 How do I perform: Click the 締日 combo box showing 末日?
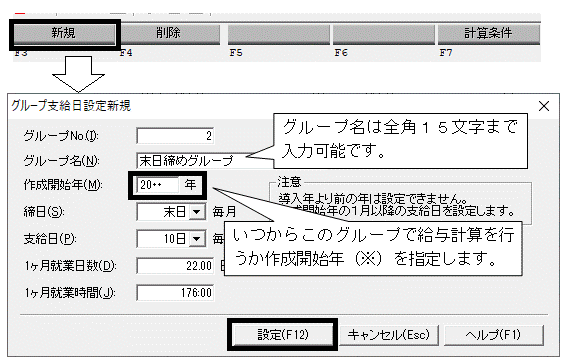pyautogui.click(x=171, y=212)
